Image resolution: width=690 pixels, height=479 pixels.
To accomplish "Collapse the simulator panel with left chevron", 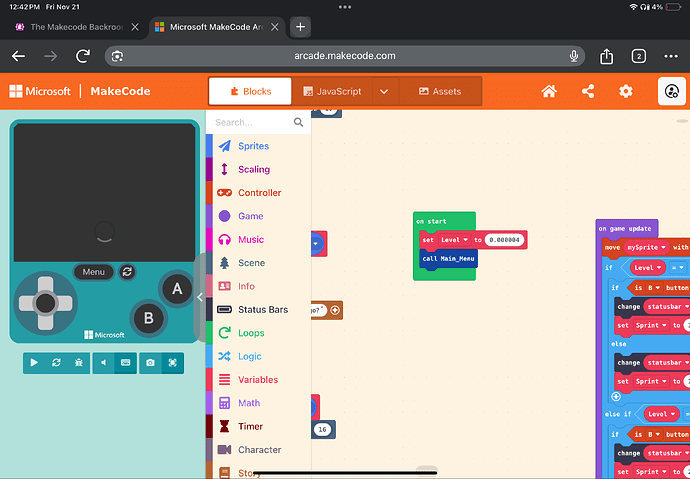I will (200, 297).
